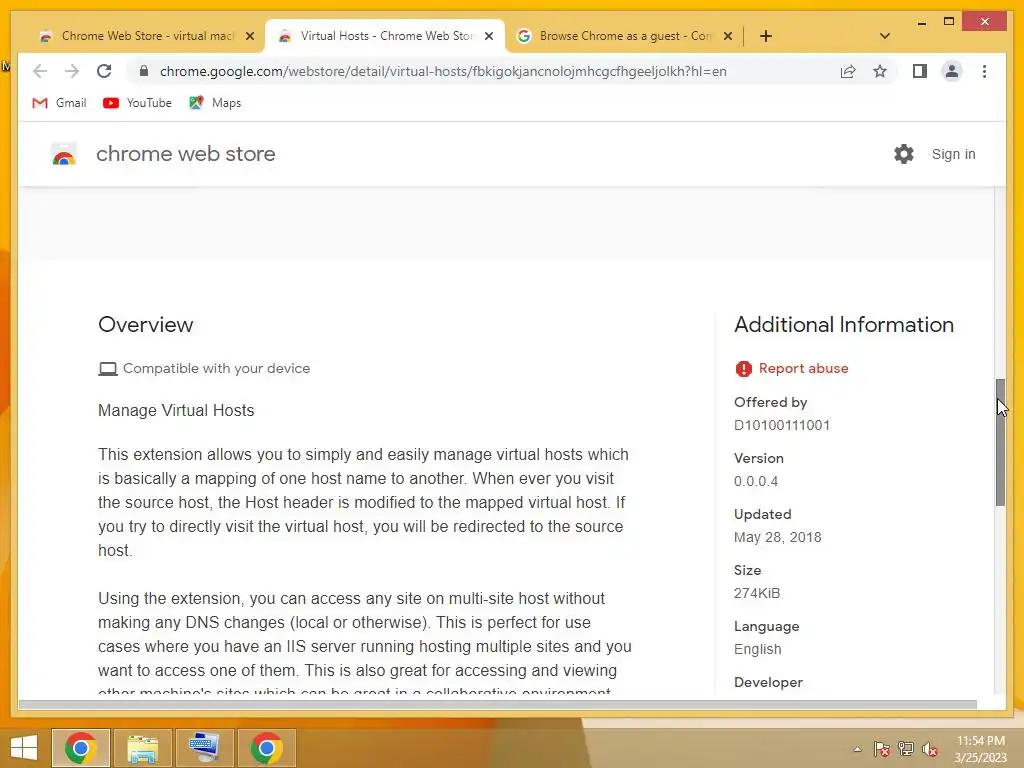Open the YouTube bookmark

tap(137, 103)
